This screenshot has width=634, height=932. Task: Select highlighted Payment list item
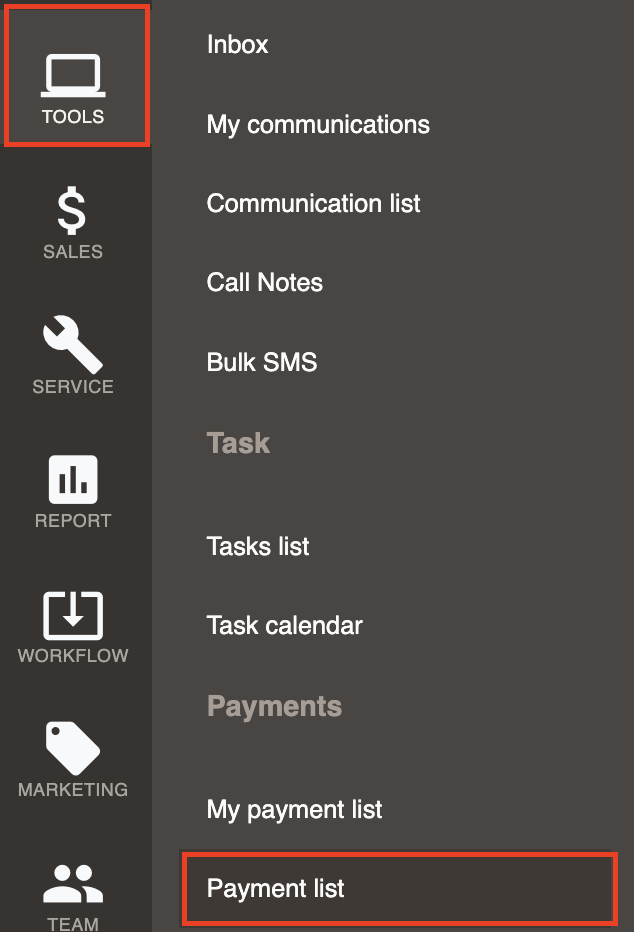tap(399, 888)
